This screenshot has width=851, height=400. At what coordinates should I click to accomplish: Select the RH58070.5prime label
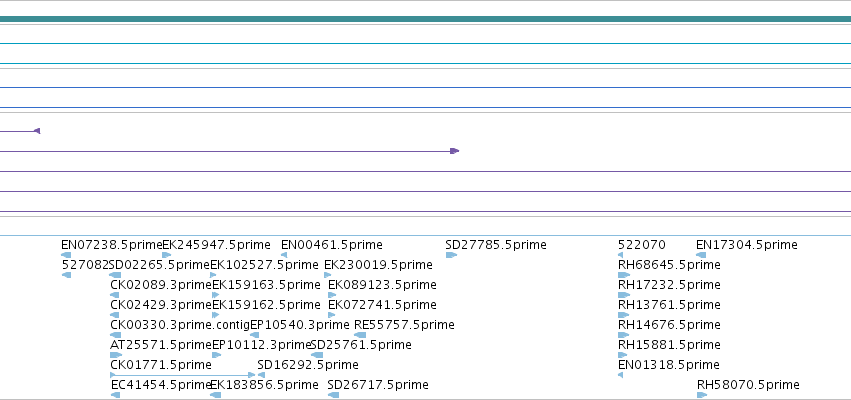(x=748, y=385)
